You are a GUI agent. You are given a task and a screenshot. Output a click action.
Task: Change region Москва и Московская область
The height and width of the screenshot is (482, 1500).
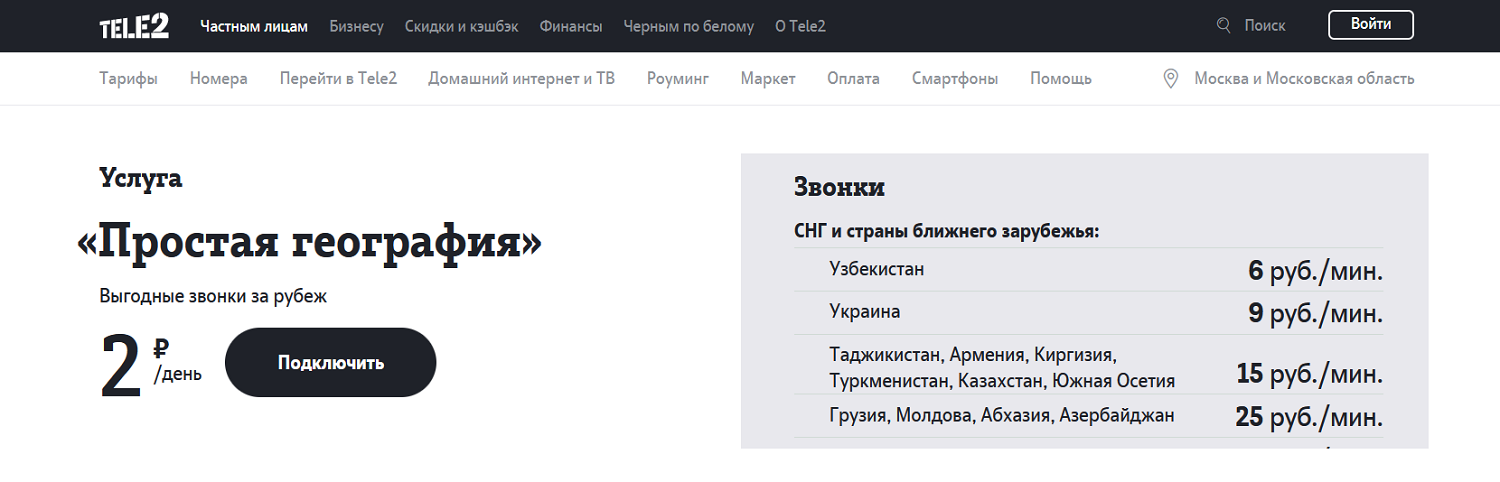click(x=1304, y=79)
